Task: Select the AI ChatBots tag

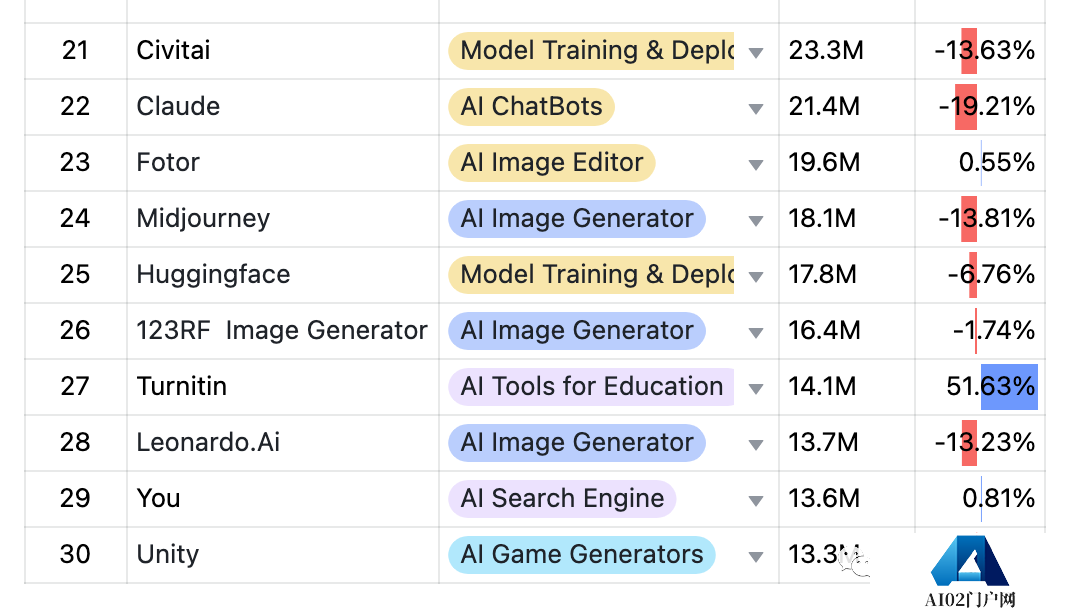Action: pos(532,107)
